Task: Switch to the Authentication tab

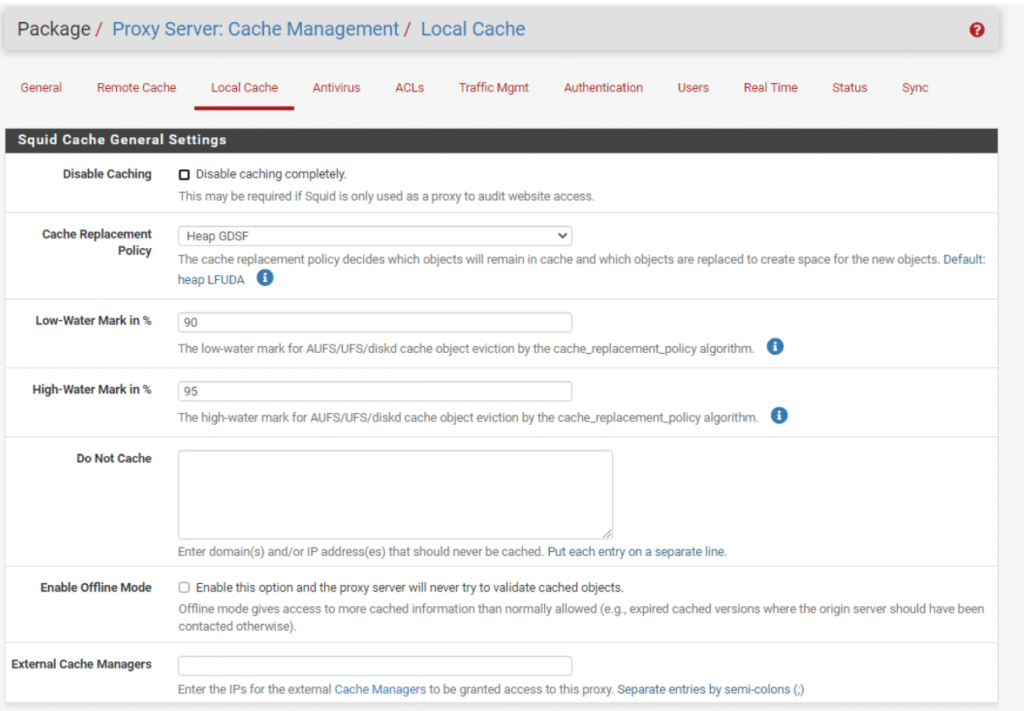Action: coord(603,88)
